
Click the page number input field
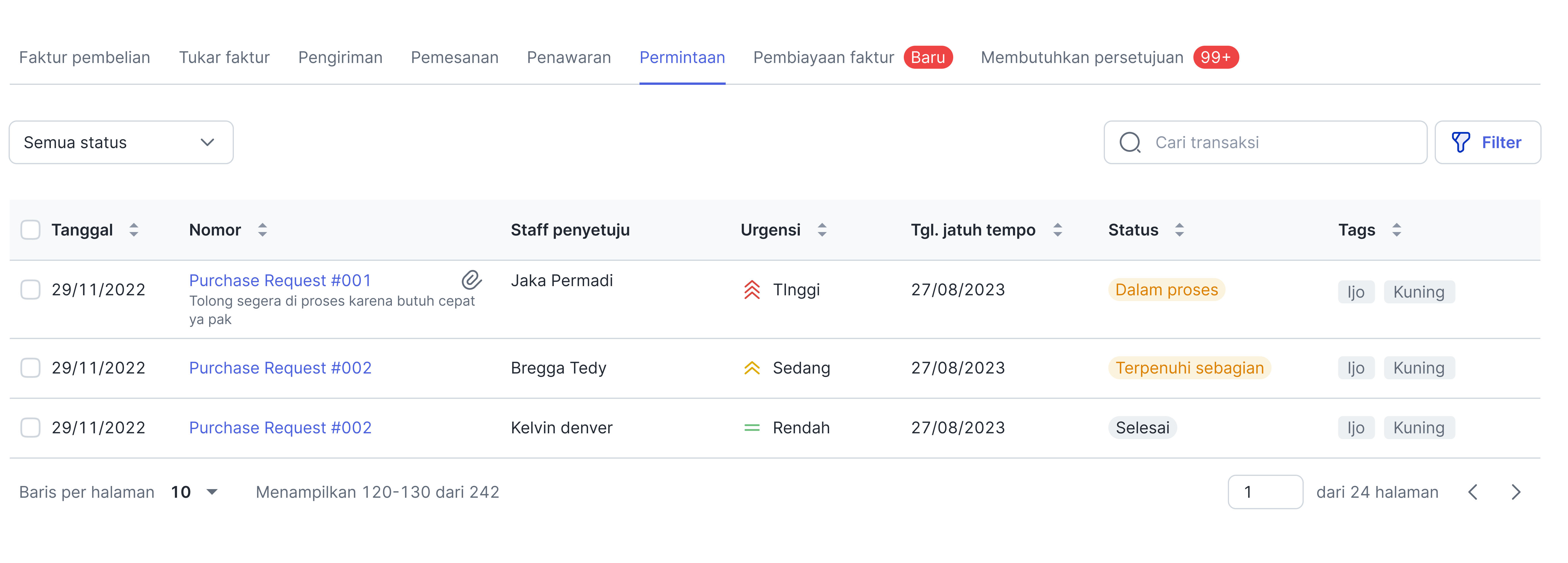click(x=1265, y=492)
